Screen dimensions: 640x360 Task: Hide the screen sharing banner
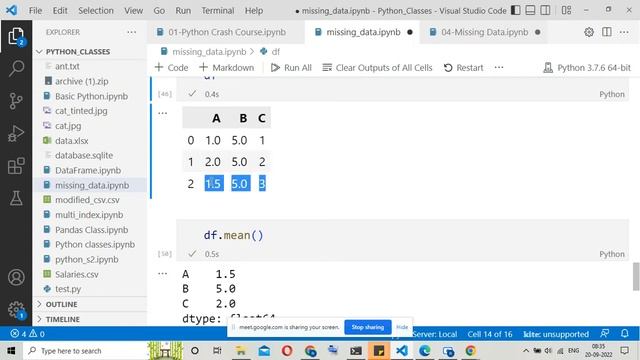402,327
